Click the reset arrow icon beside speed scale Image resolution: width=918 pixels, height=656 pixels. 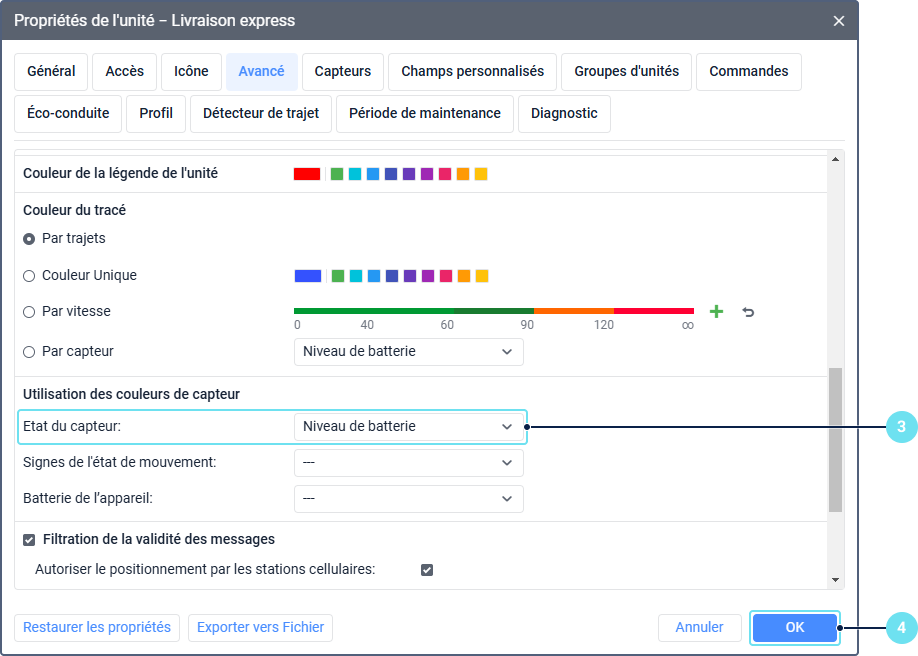point(748,312)
